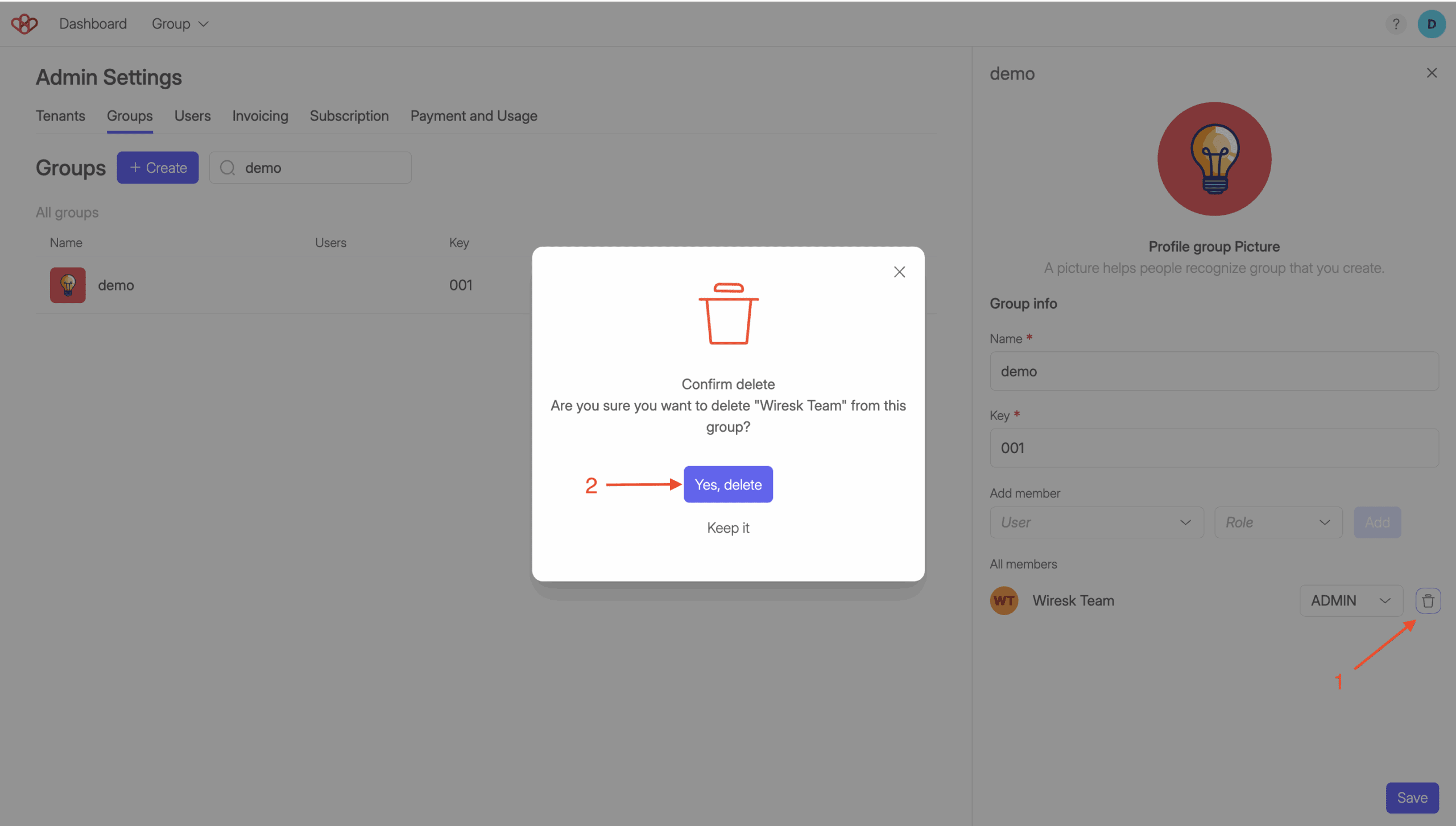Viewport: 1456px width, 826px height.
Task: Click the large profile group picture
Action: pos(1214,159)
